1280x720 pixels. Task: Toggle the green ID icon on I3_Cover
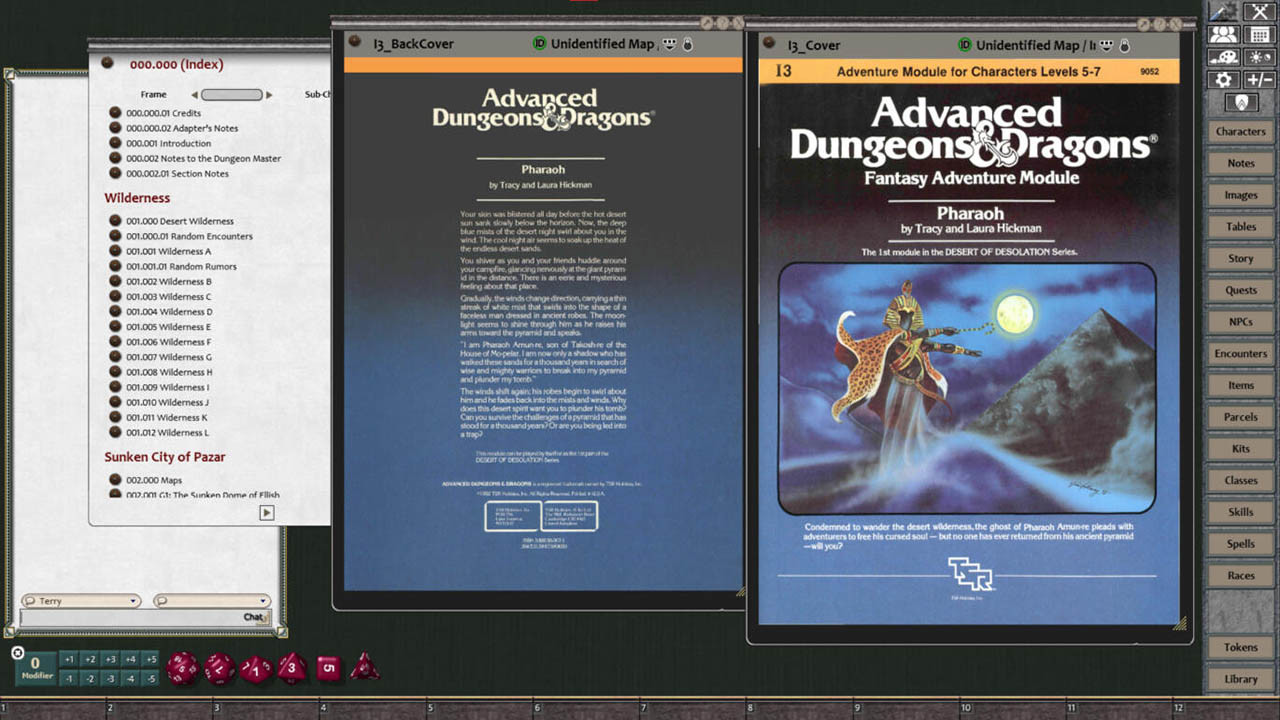point(965,45)
